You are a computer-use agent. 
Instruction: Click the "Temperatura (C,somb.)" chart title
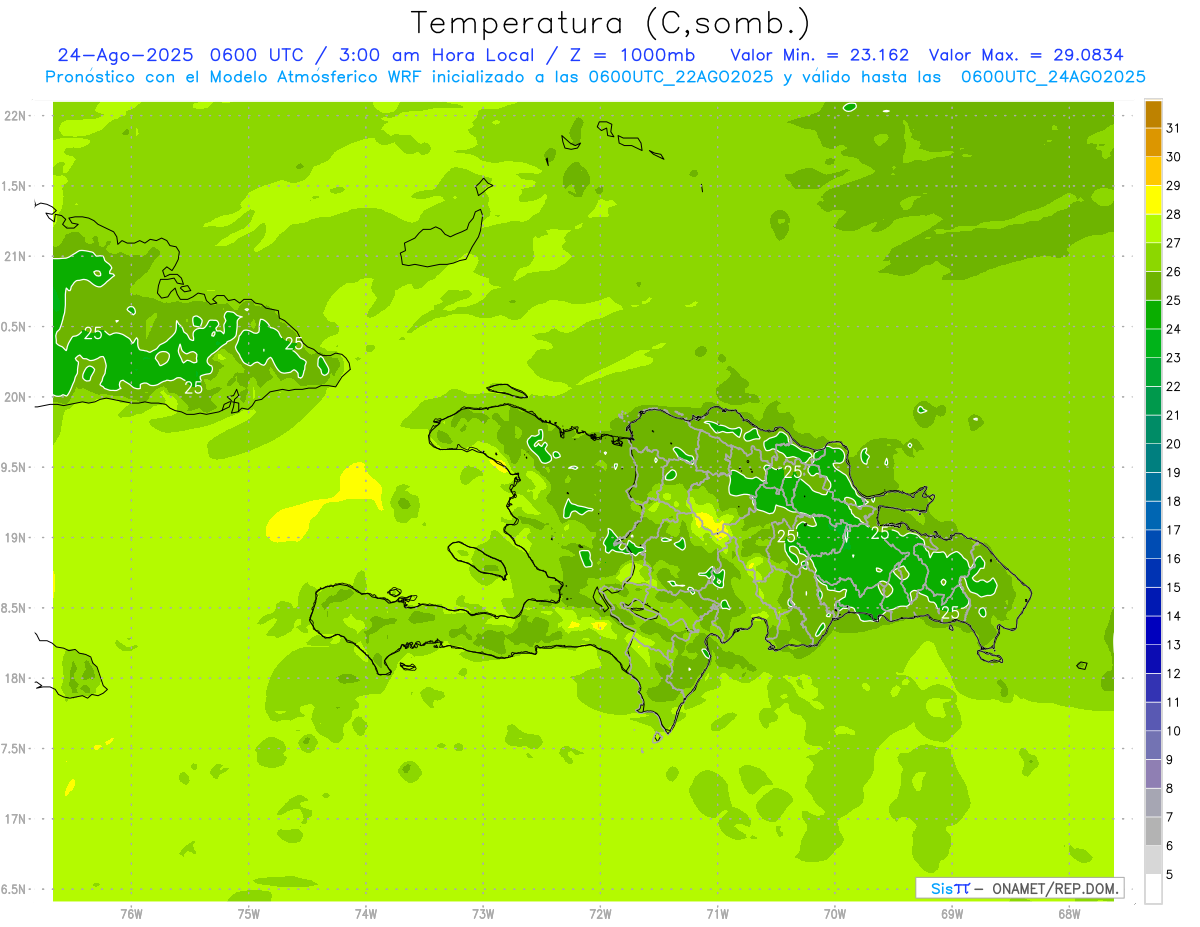611,23
